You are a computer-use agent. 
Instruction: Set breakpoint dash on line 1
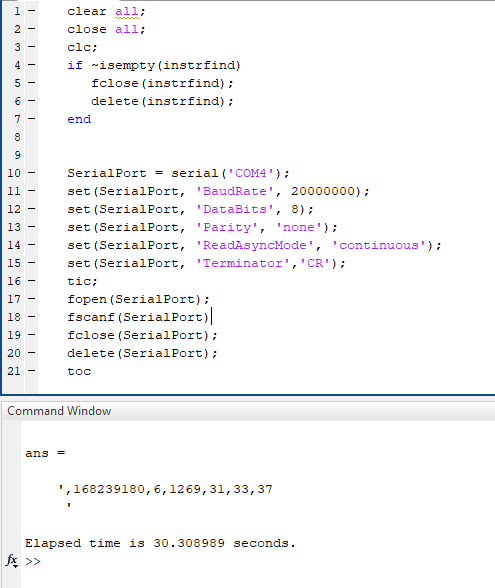pos(32,11)
